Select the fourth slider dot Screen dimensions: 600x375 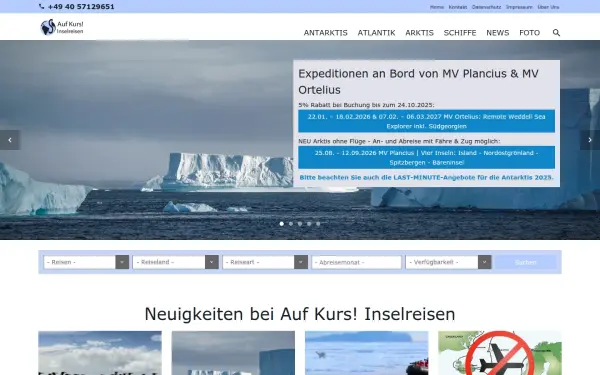coord(309,224)
